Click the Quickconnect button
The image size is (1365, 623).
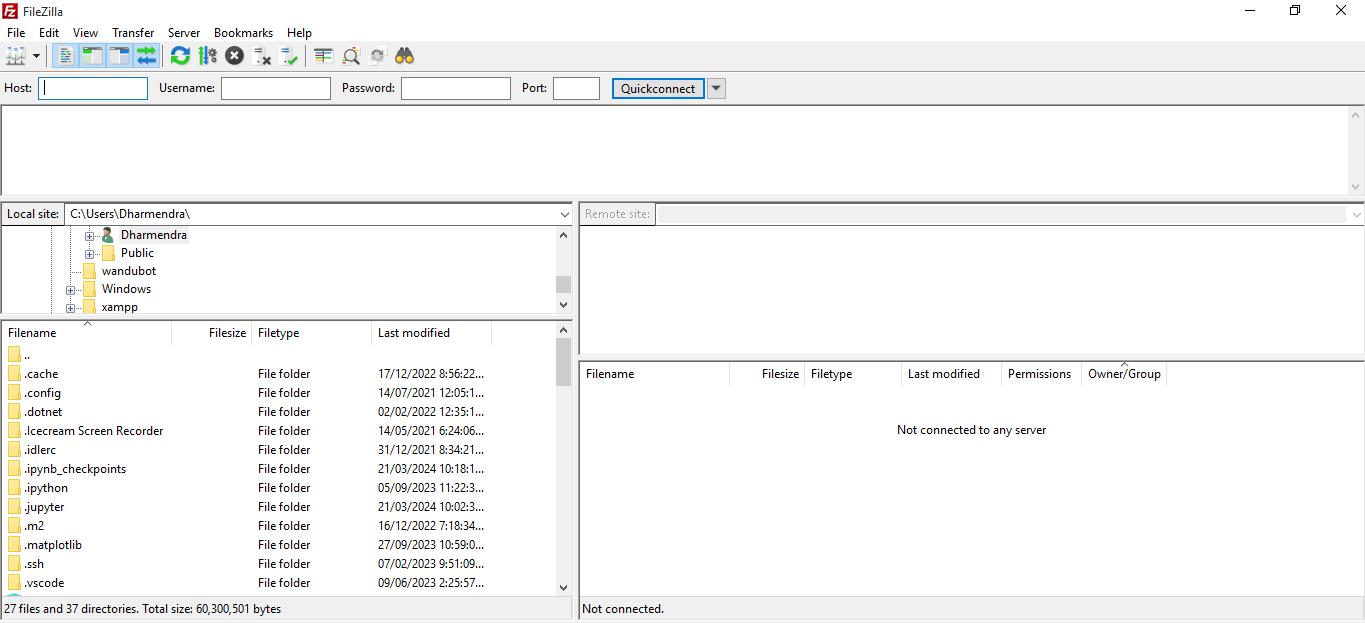tap(658, 88)
